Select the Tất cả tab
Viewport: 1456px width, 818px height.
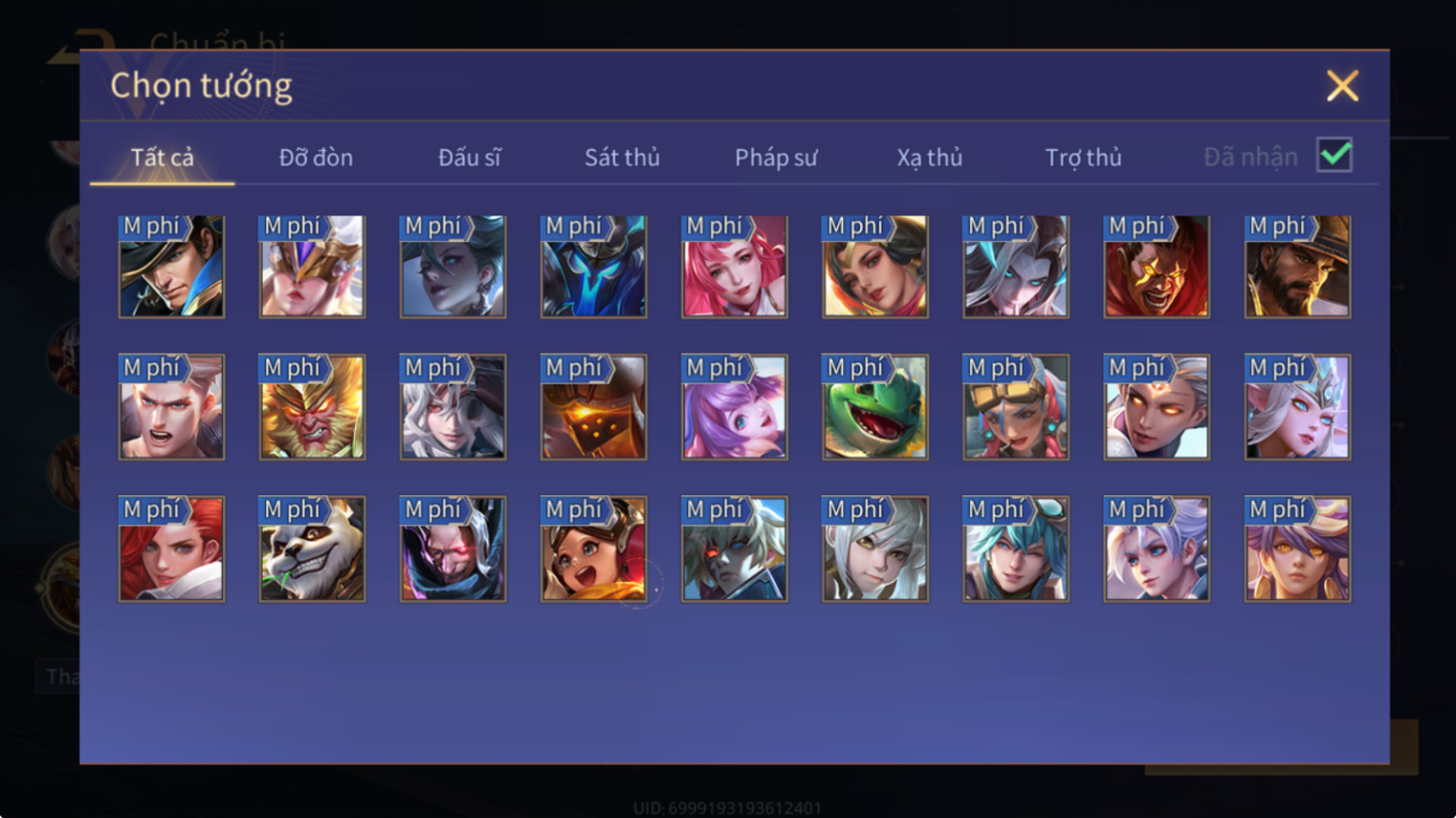pos(162,158)
